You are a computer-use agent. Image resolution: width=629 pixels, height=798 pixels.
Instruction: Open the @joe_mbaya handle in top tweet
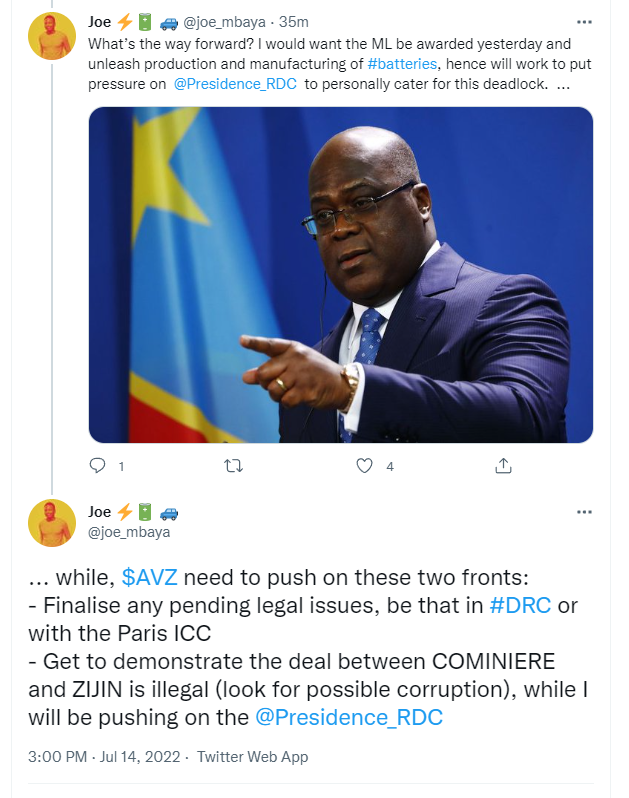coord(222,22)
